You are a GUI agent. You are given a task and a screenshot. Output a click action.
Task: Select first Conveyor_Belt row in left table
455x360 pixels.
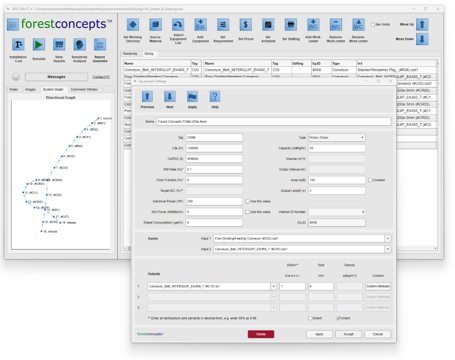pos(161,70)
